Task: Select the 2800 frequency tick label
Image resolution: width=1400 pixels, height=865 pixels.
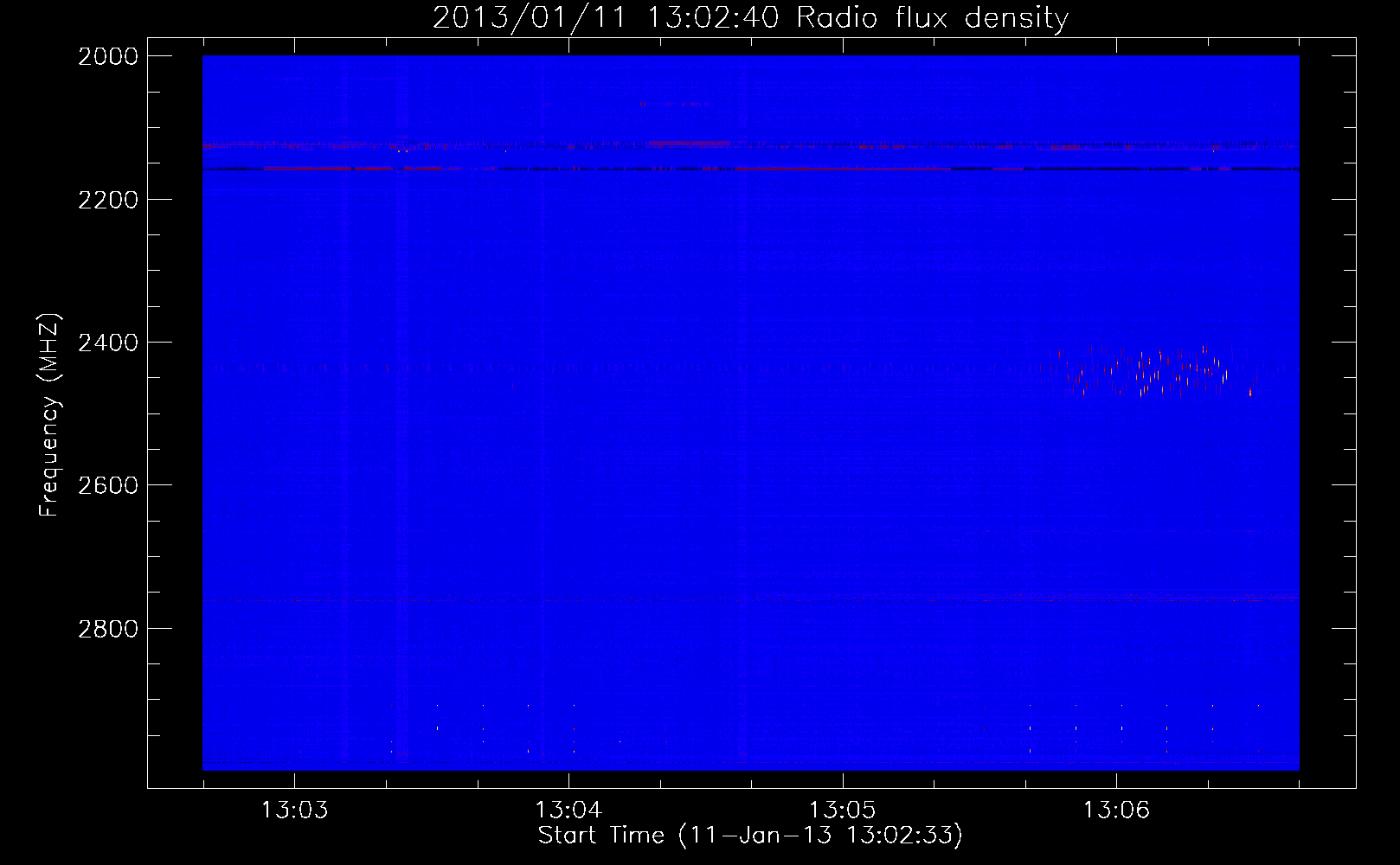Action: [108, 629]
